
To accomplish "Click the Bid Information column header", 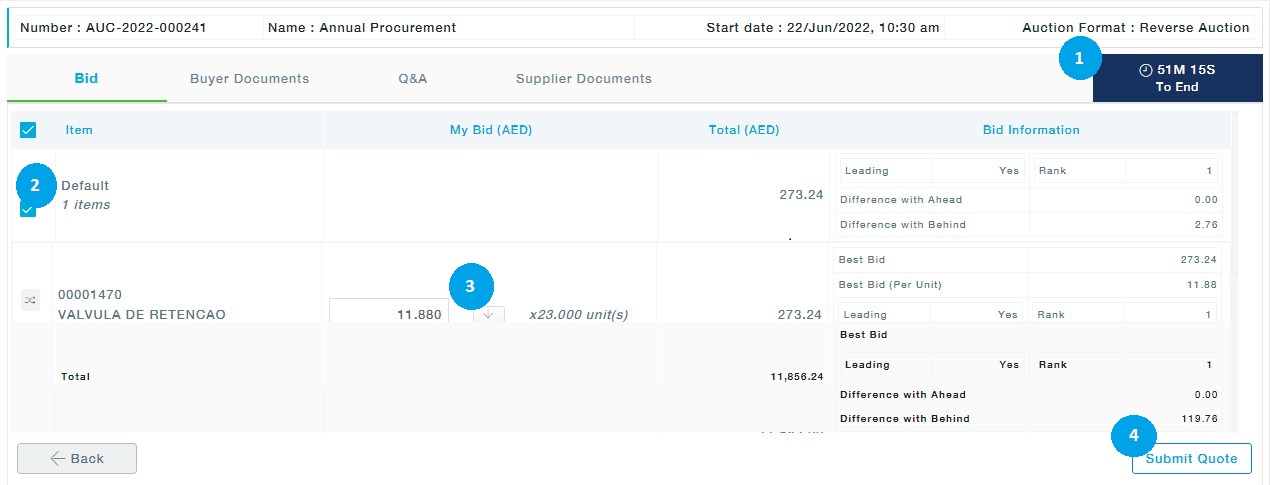I will coord(1030,130).
